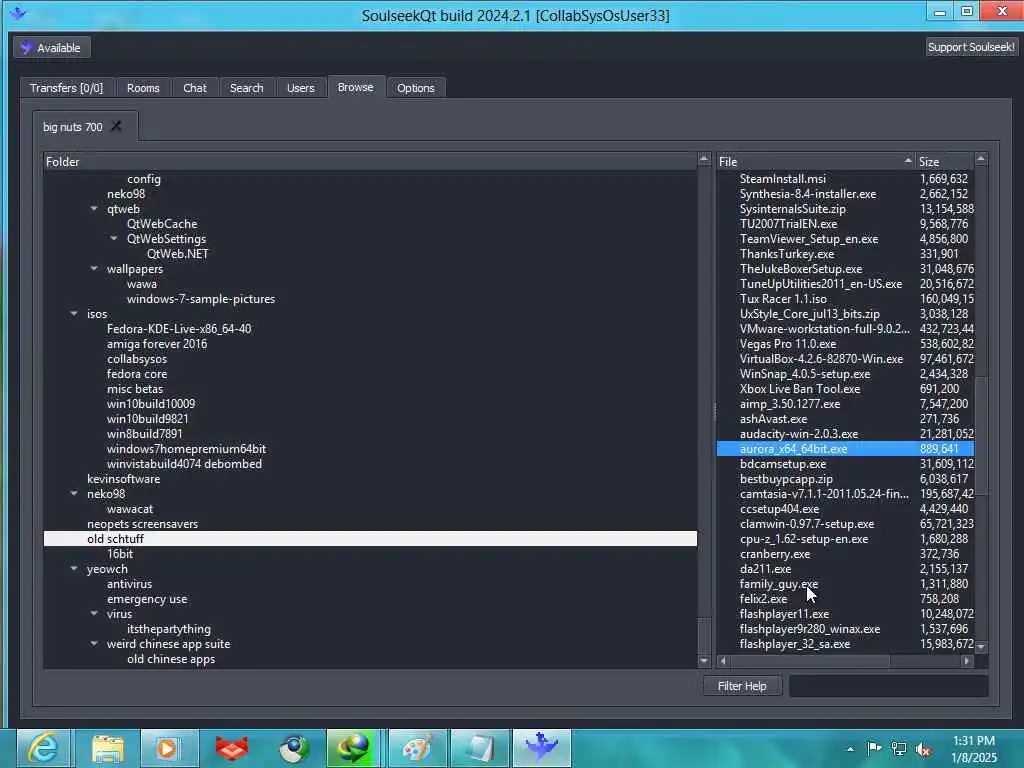This screenshot has width=1024, height=768.
Task: Select the kevinsoftware folder
Action: pos(123,479)
